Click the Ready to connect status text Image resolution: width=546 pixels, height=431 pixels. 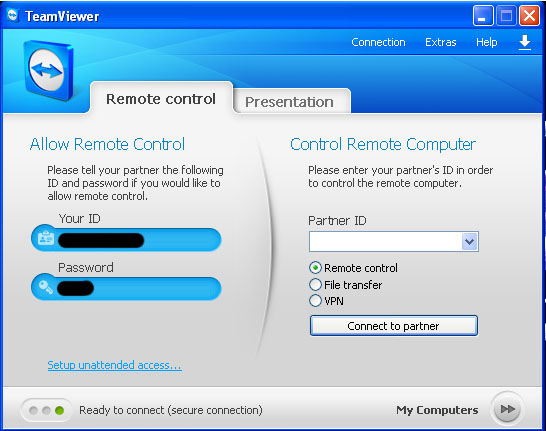pos(171,410)
